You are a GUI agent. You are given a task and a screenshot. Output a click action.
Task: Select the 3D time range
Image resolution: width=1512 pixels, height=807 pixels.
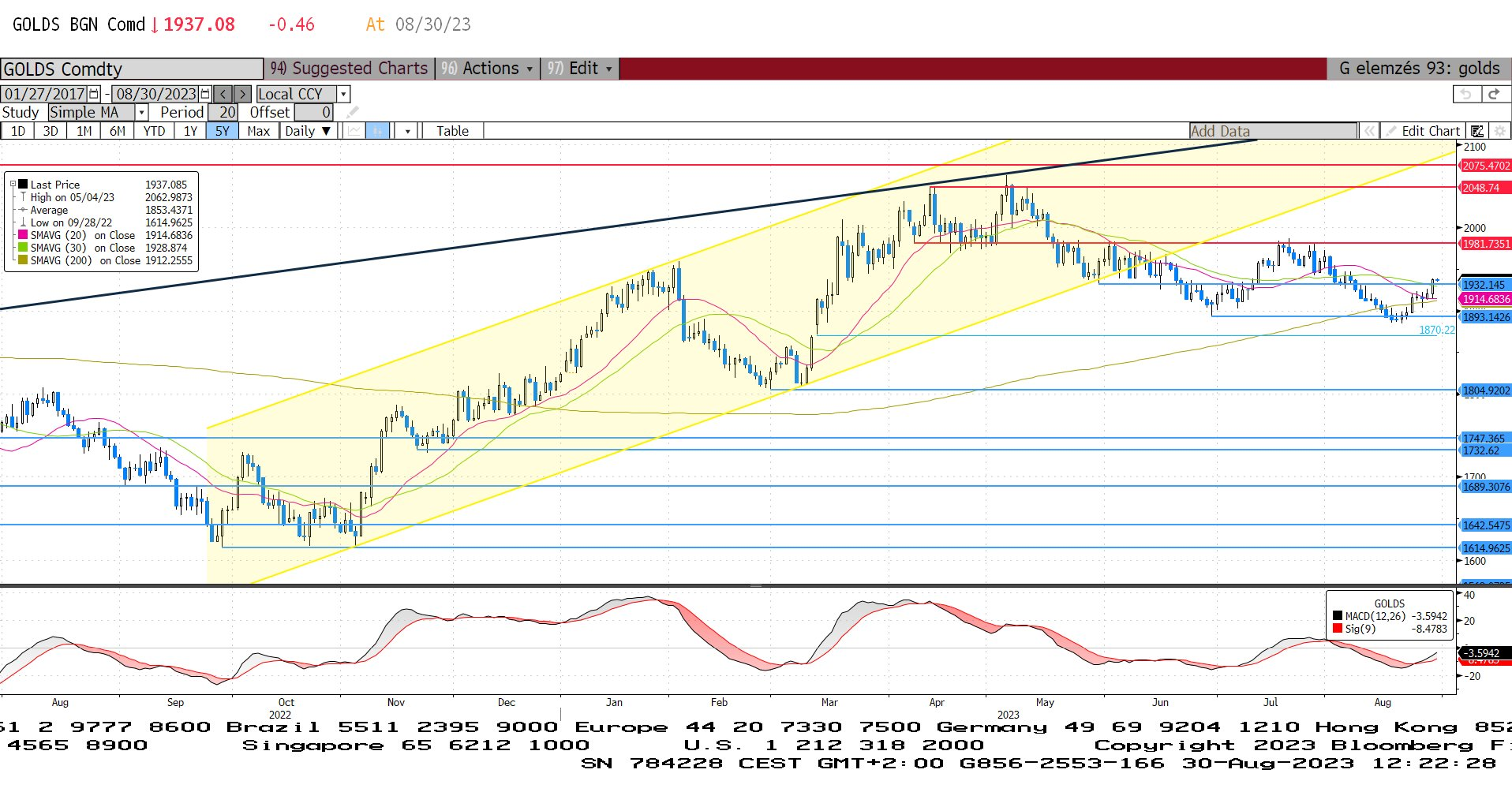(51, 131)
